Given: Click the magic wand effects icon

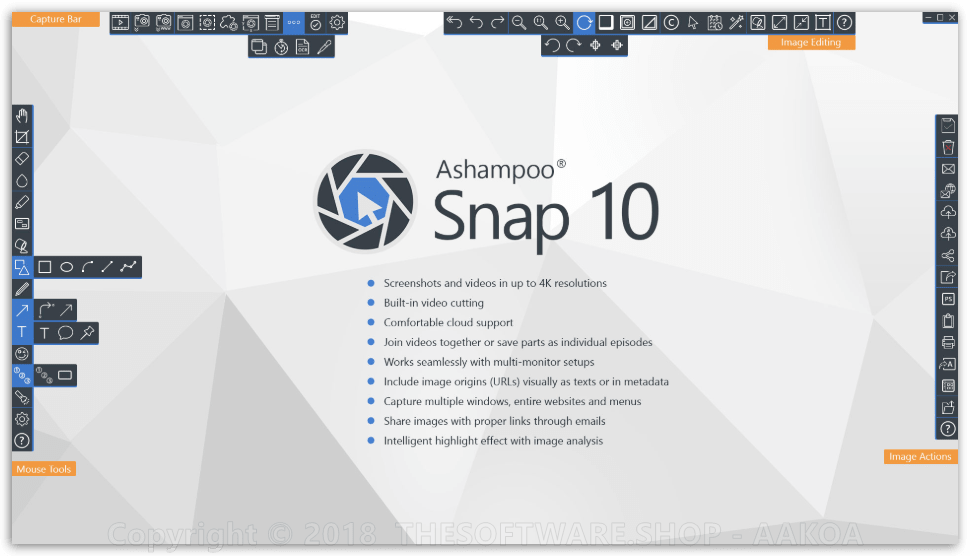Looking at the screenshot, I should tap(736, 23).
